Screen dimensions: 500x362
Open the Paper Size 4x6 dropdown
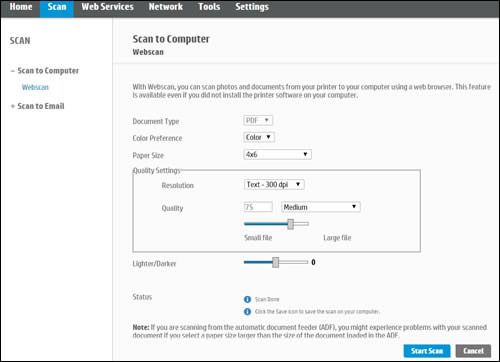(278, 155)
